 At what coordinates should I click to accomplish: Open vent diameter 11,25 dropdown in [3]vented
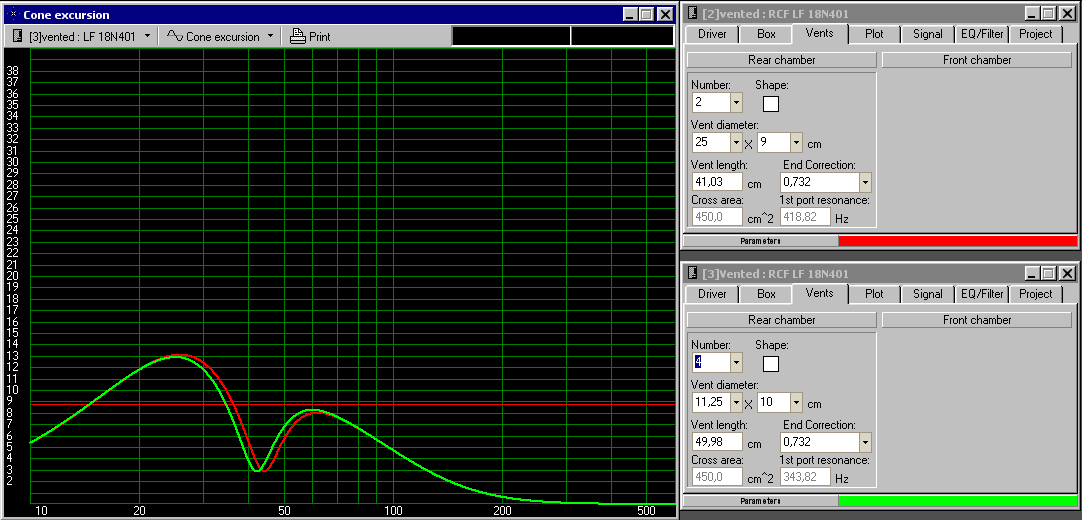click(x=736, y=402)
